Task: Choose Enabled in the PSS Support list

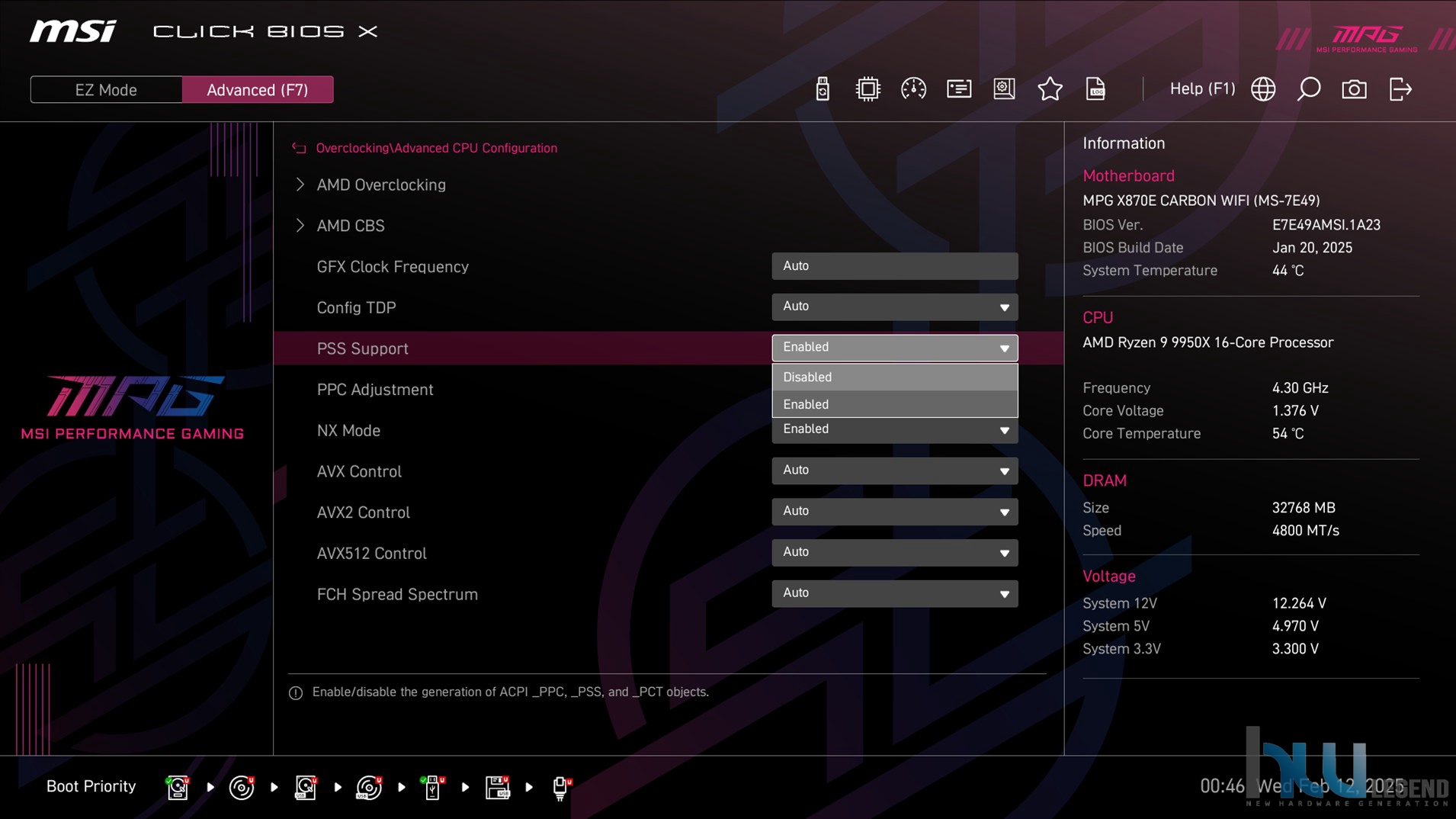Action: 894,404
